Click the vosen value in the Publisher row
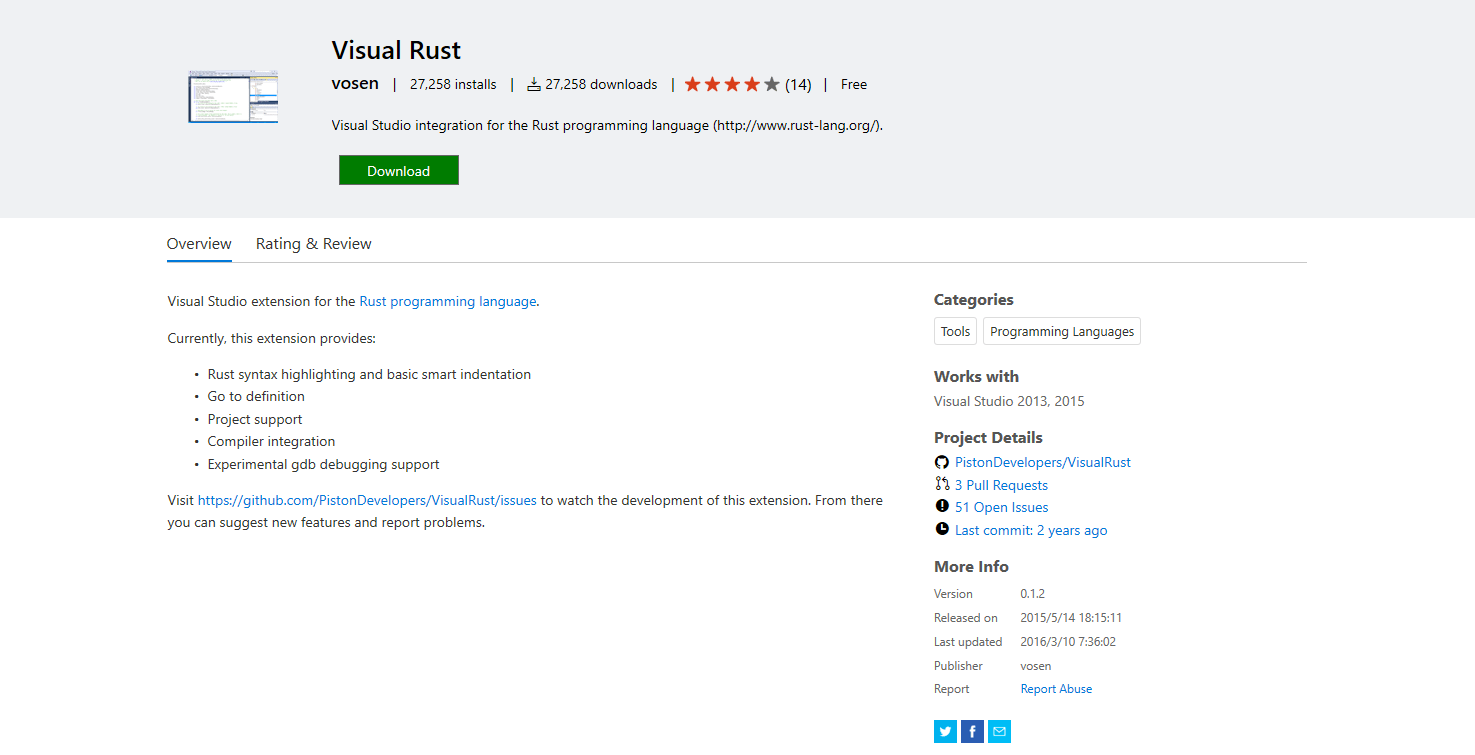This screenshot has height=755, width=1475. 1036,666
